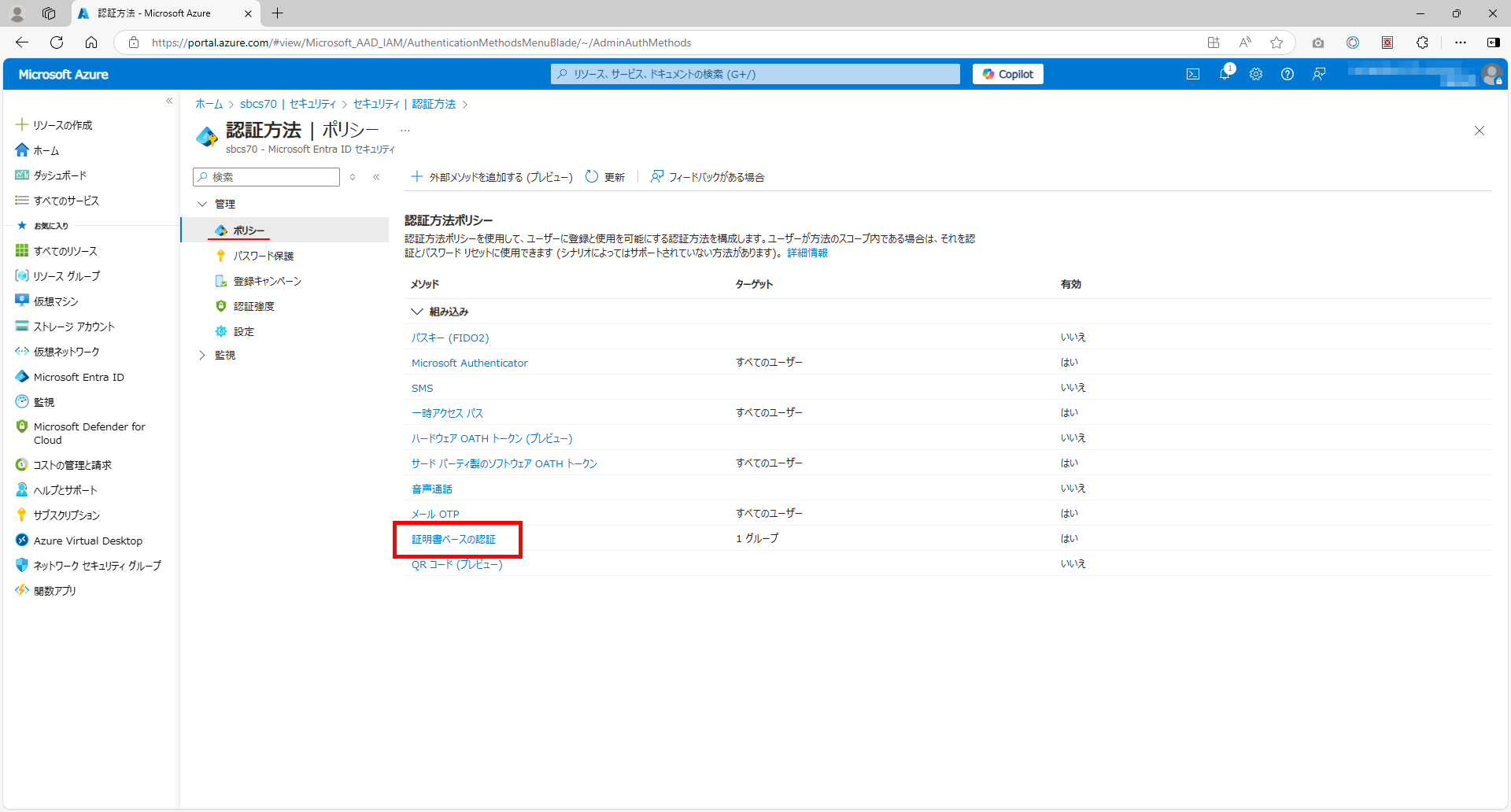Open パスキー (FIDO2) method
The width and height of the screenshot is (1511, 812).
click(x=450, y=338)
